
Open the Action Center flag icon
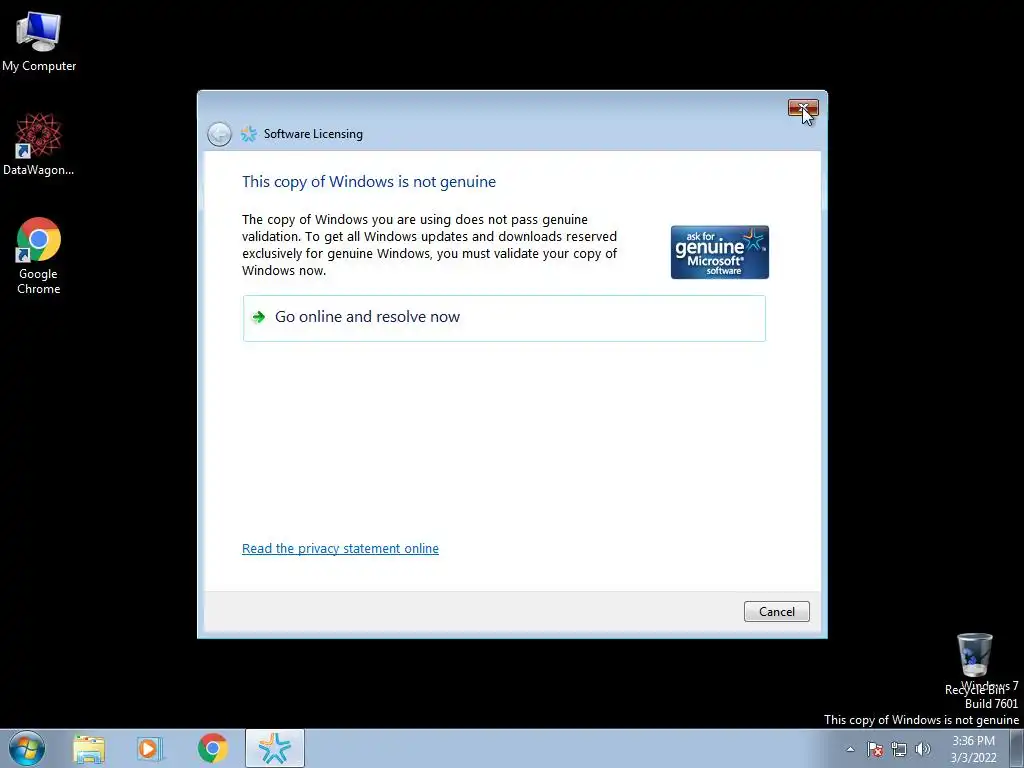coord(875,749)
